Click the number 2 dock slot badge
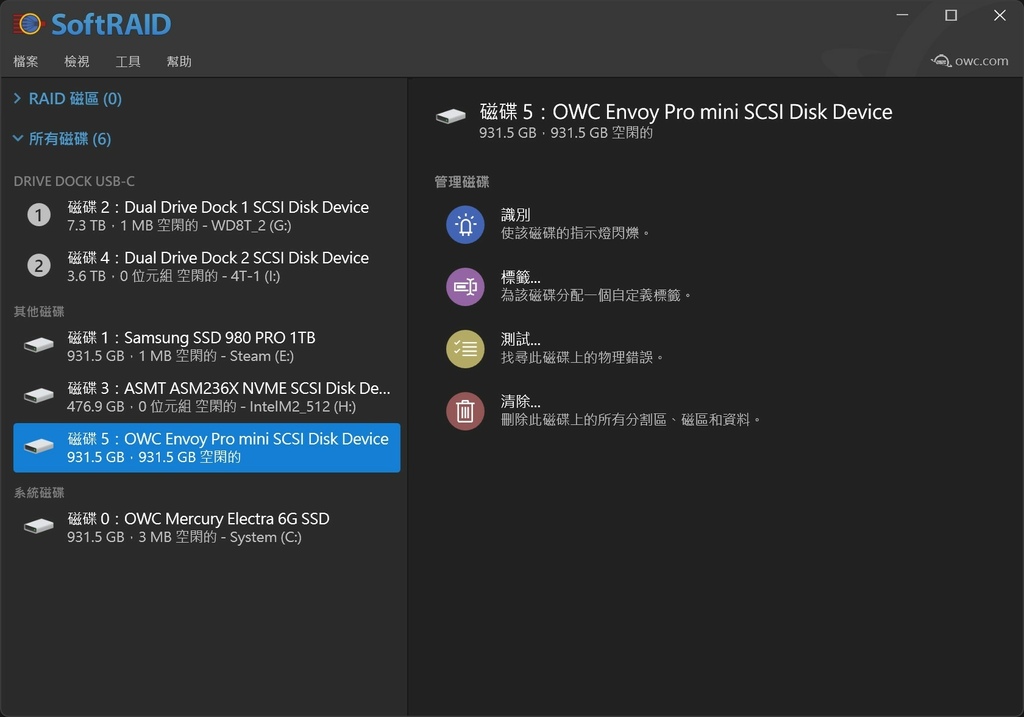 [x=39, y=266]
